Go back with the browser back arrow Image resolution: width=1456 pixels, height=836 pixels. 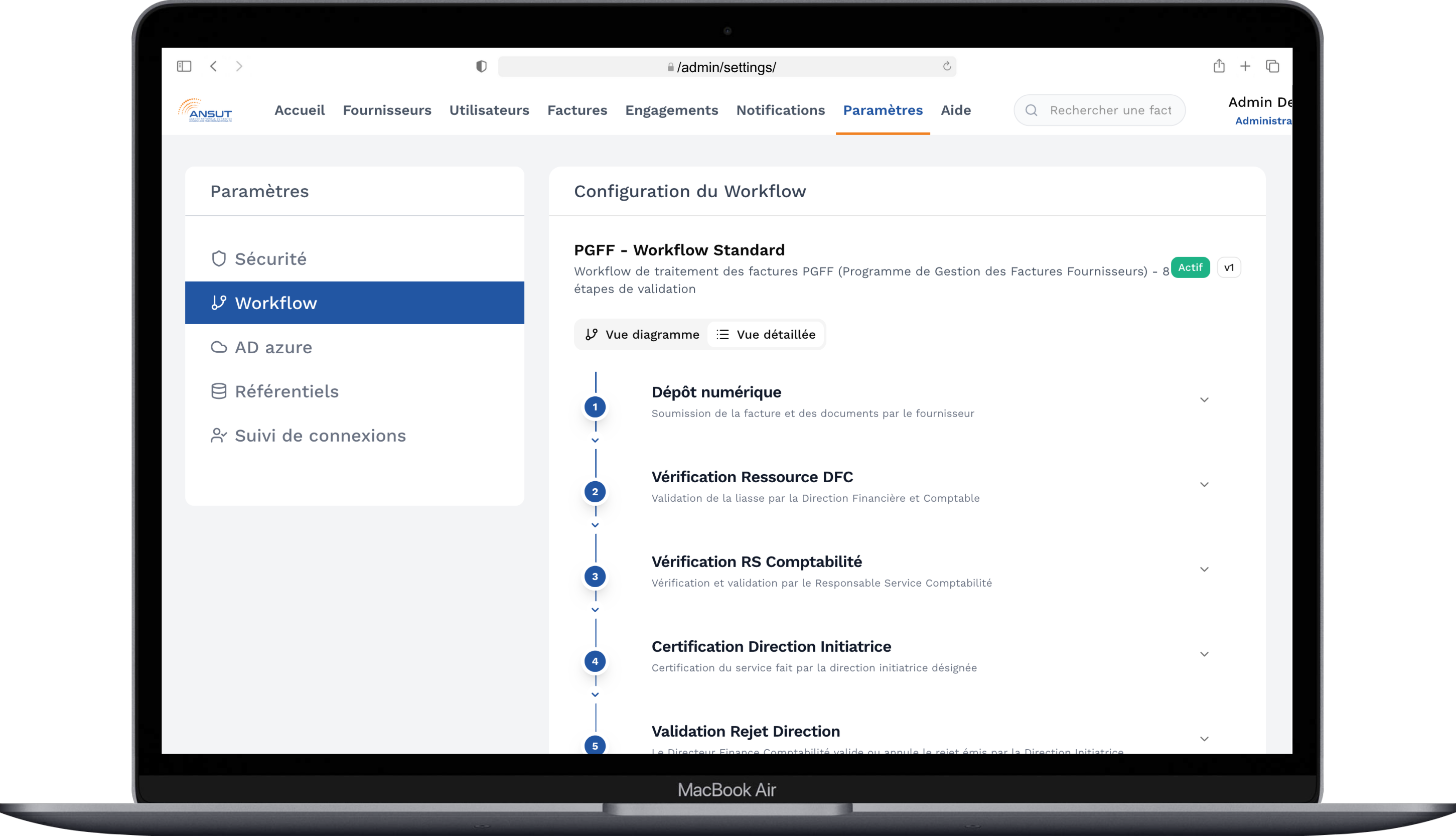click(x=214, y=67)
